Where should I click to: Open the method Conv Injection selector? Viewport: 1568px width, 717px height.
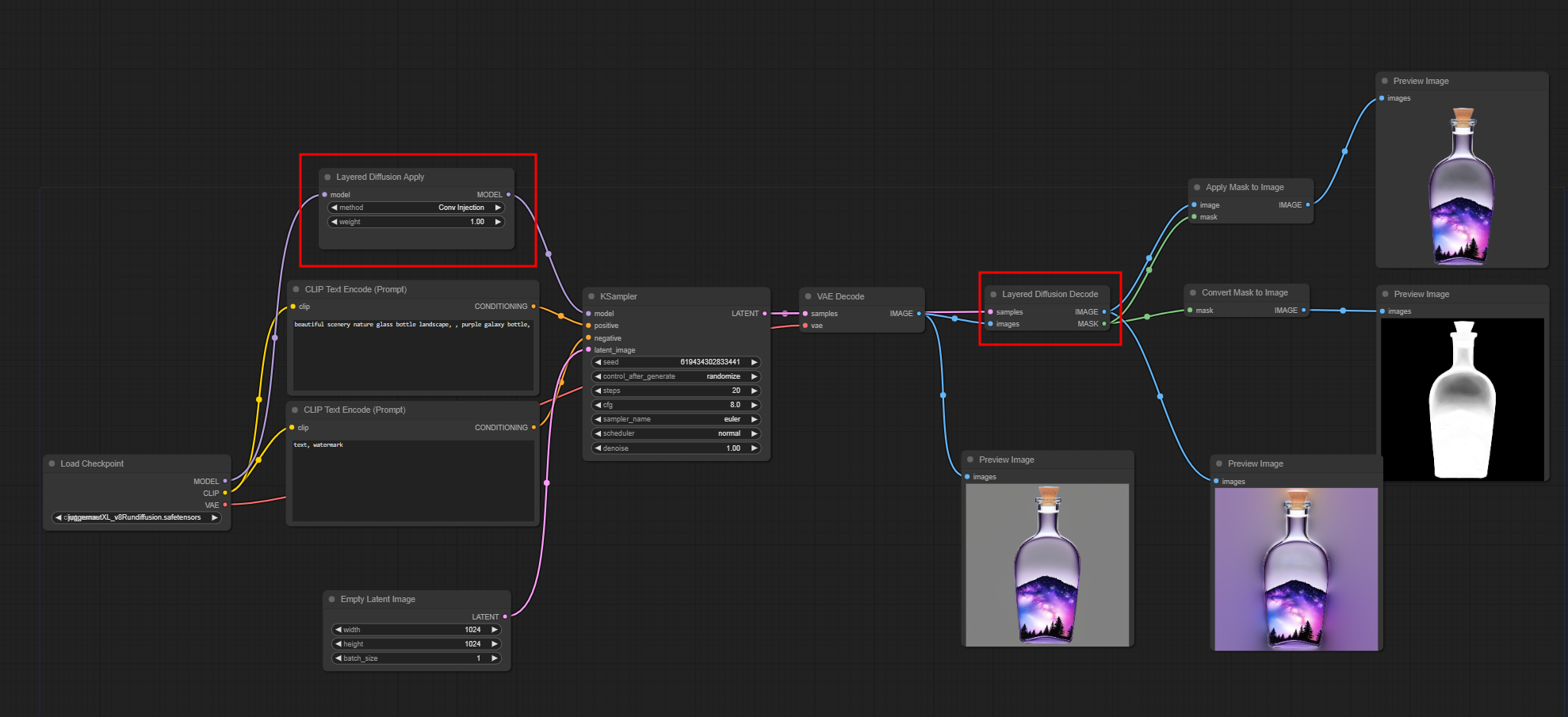tap(416, 208)
